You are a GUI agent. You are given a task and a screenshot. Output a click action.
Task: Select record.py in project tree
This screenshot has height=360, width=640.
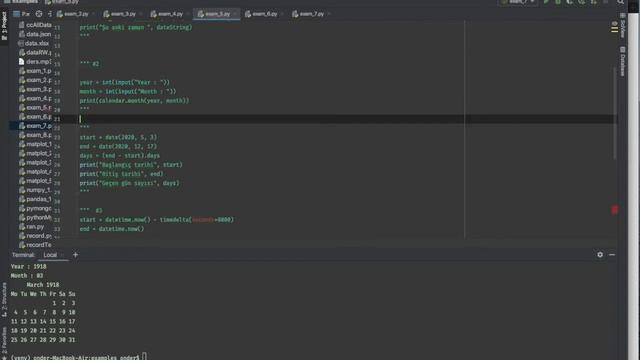[x=35, y=236]
